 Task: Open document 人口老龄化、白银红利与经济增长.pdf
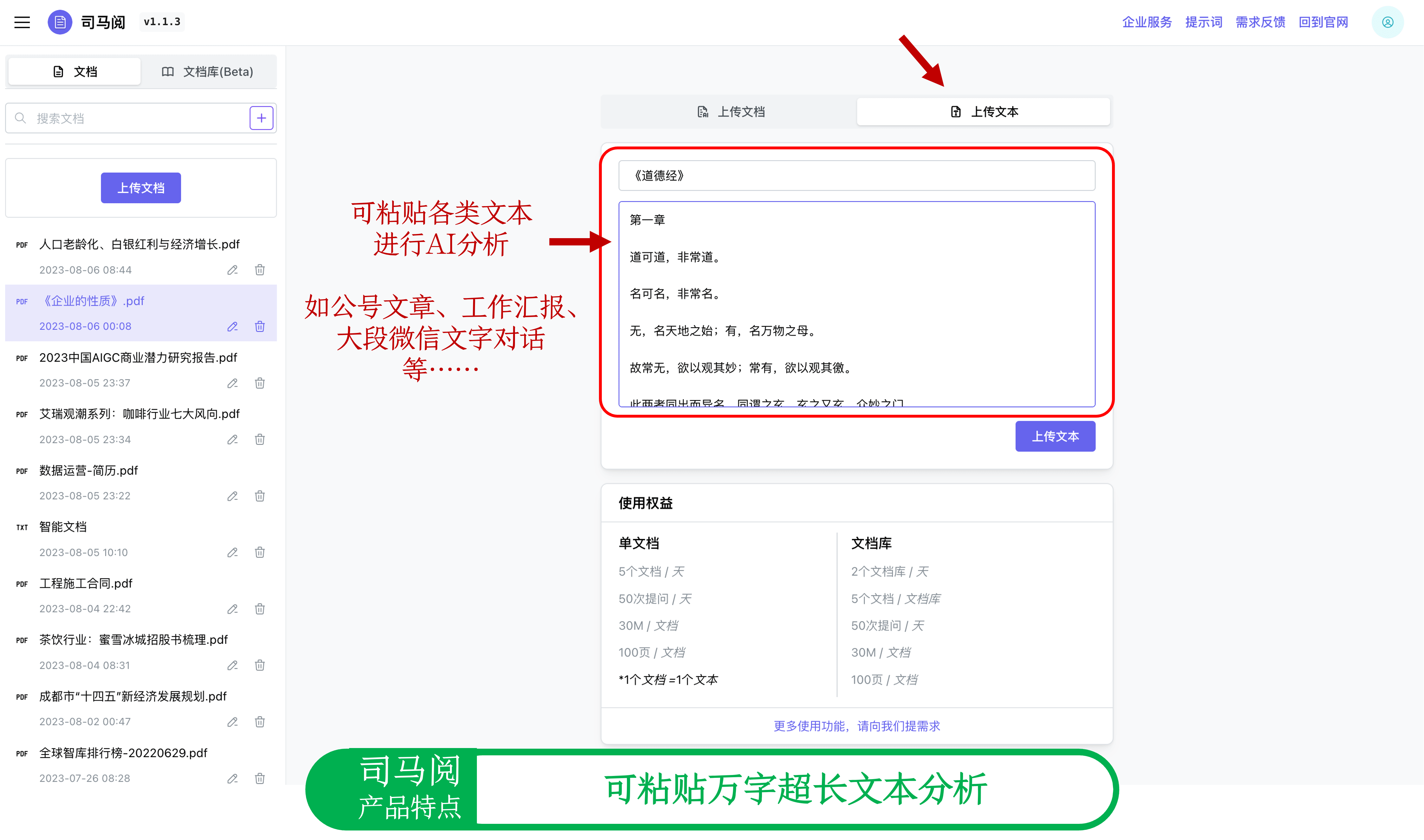(x=139, y=244)
